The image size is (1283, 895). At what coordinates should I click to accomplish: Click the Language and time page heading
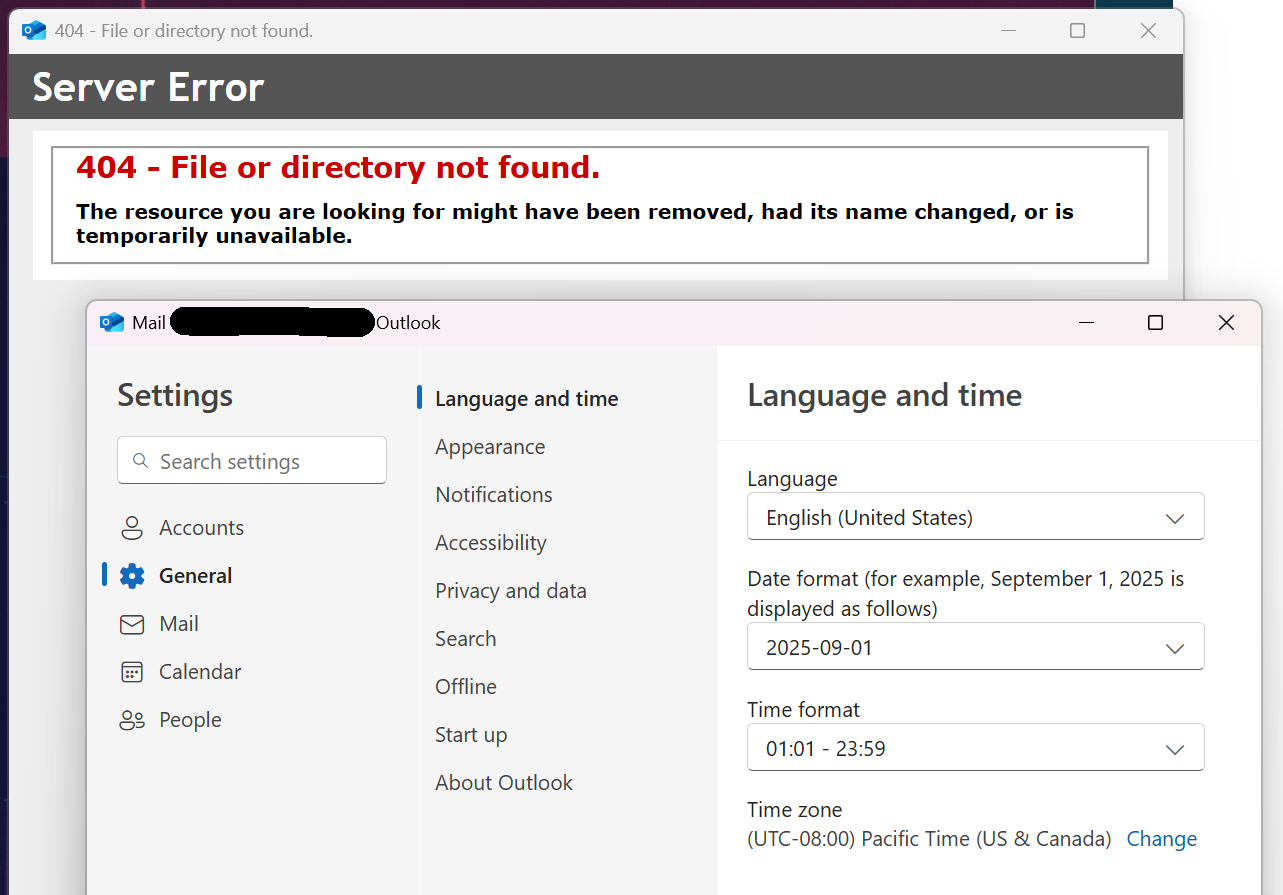(x=885, y=395)
